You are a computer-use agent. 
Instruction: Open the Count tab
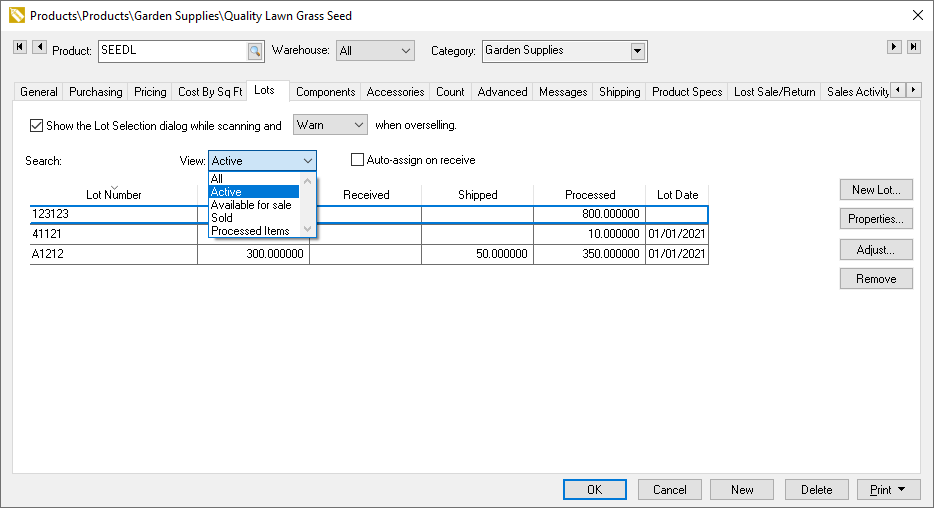click(x=450, y=92)
